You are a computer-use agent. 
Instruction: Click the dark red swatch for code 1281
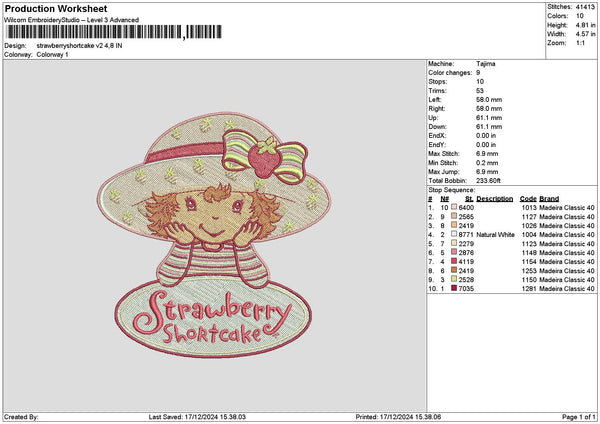[x=454, y=288]
